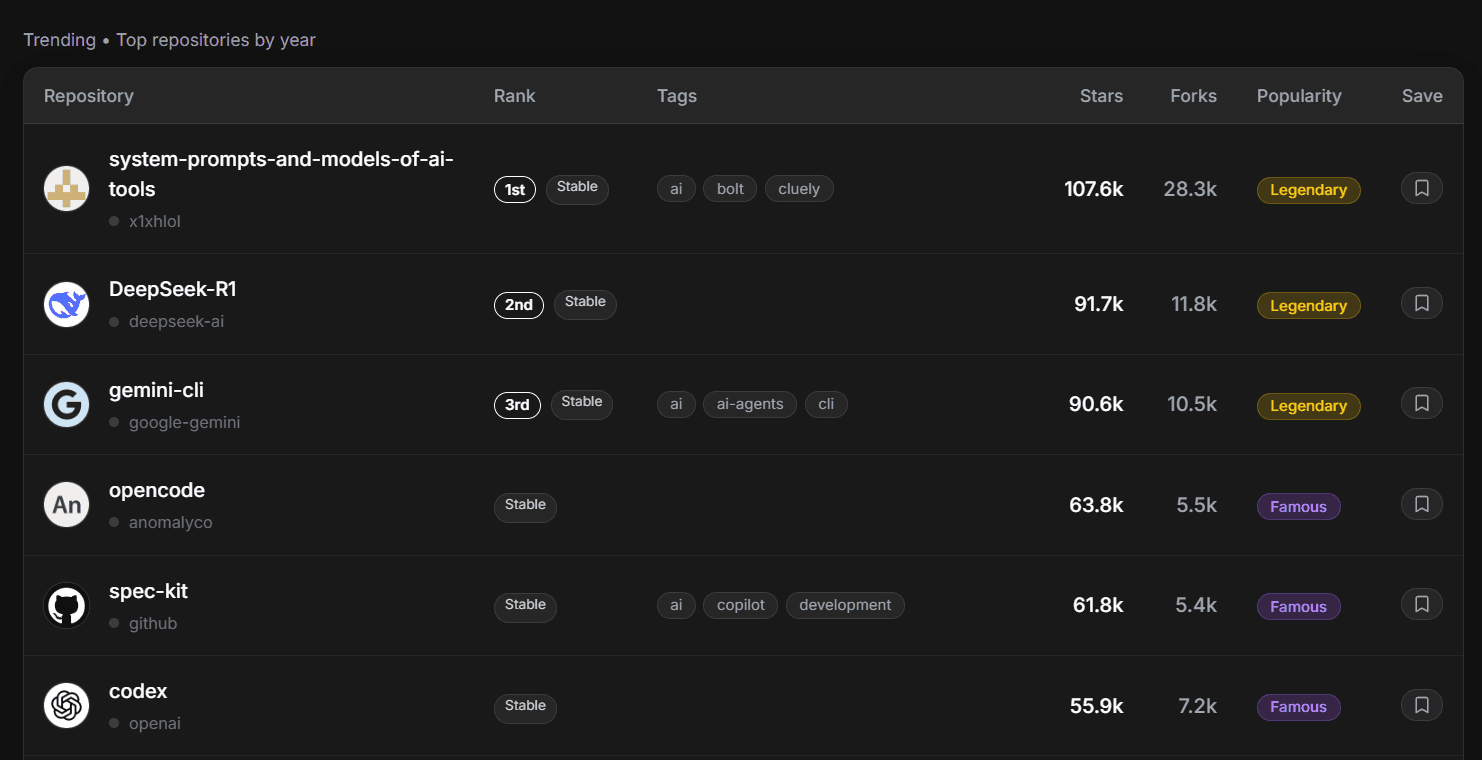Click the OpenAI logo avatar for codex
Screen dimensions: 1482x760
(x=67, y=706)
